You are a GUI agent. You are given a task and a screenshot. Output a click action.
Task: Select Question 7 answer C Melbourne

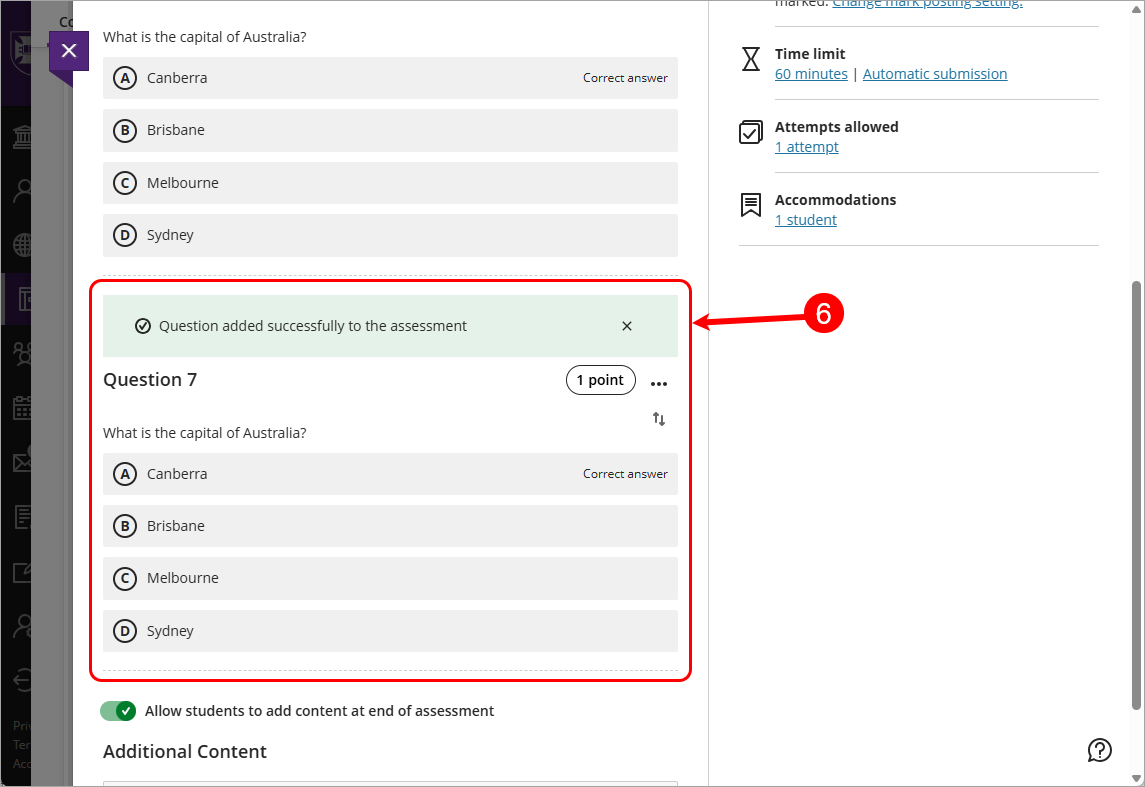pyautogui.click(x=390, y=578)
